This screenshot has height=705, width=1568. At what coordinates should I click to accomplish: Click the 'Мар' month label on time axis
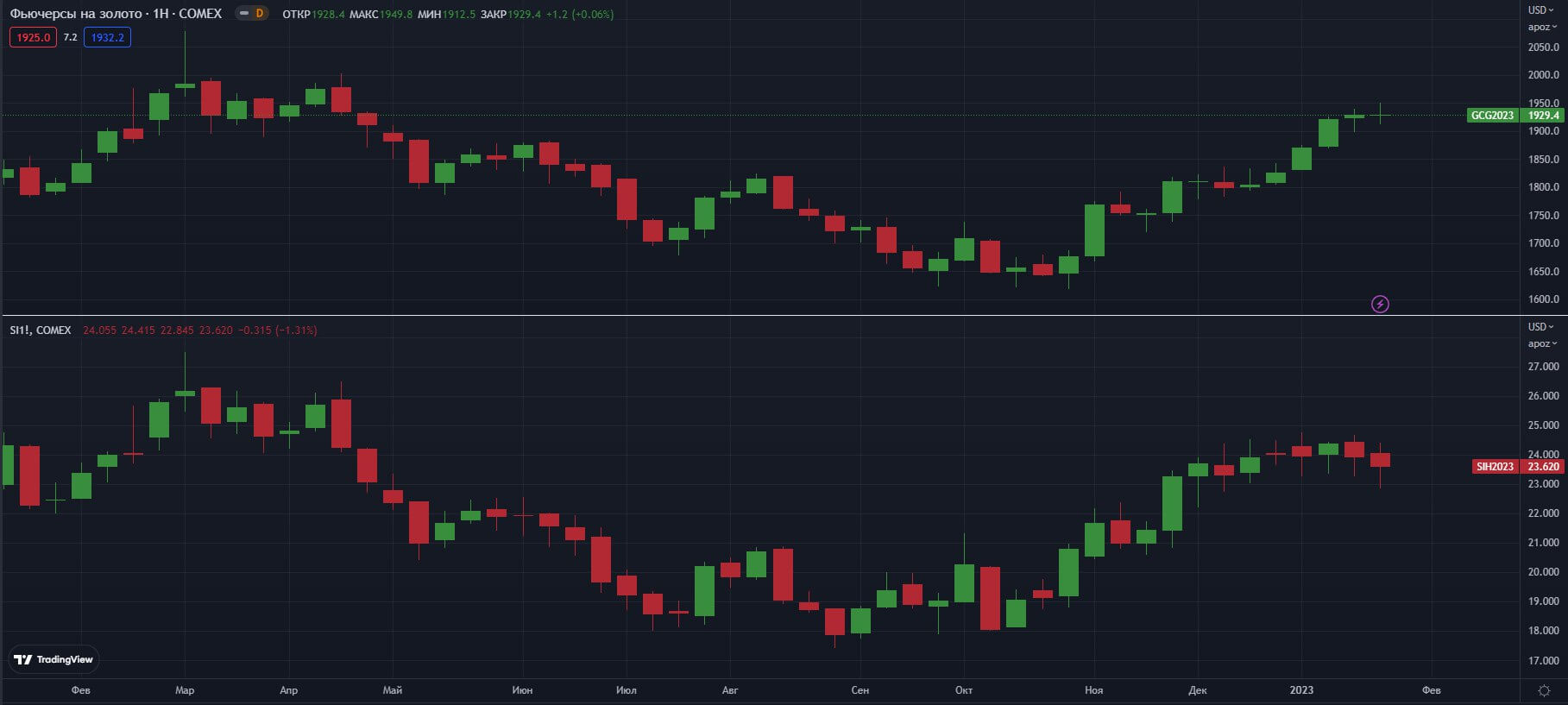point(185,690)
